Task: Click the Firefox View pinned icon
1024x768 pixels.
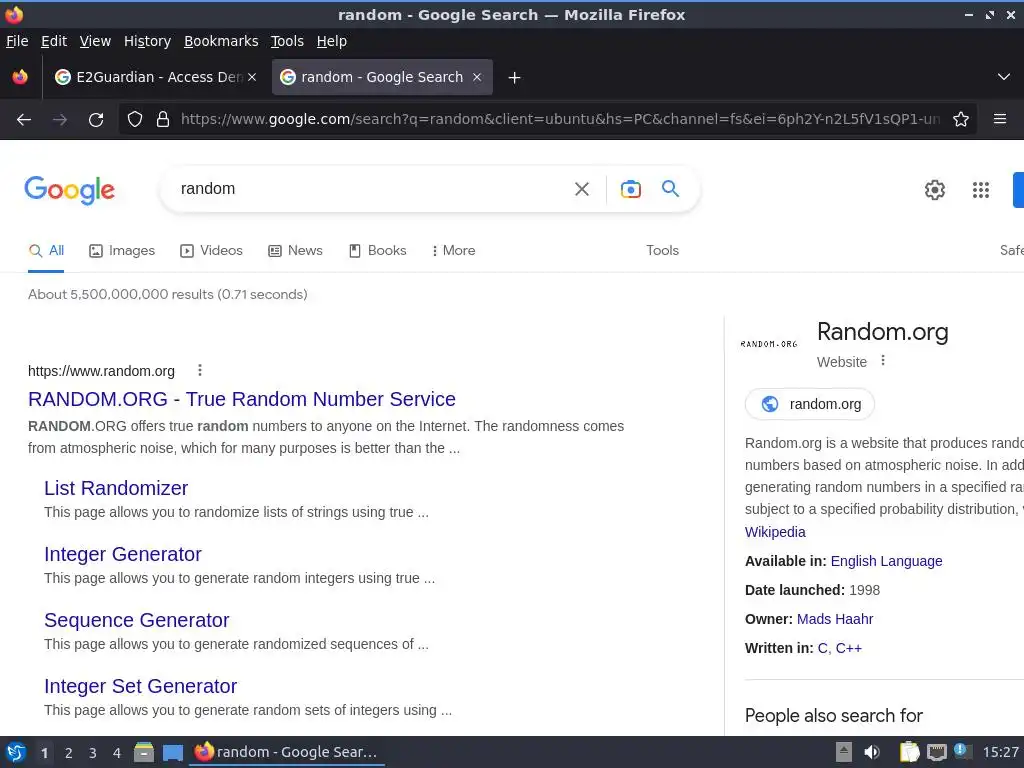Action: point(20,77)
